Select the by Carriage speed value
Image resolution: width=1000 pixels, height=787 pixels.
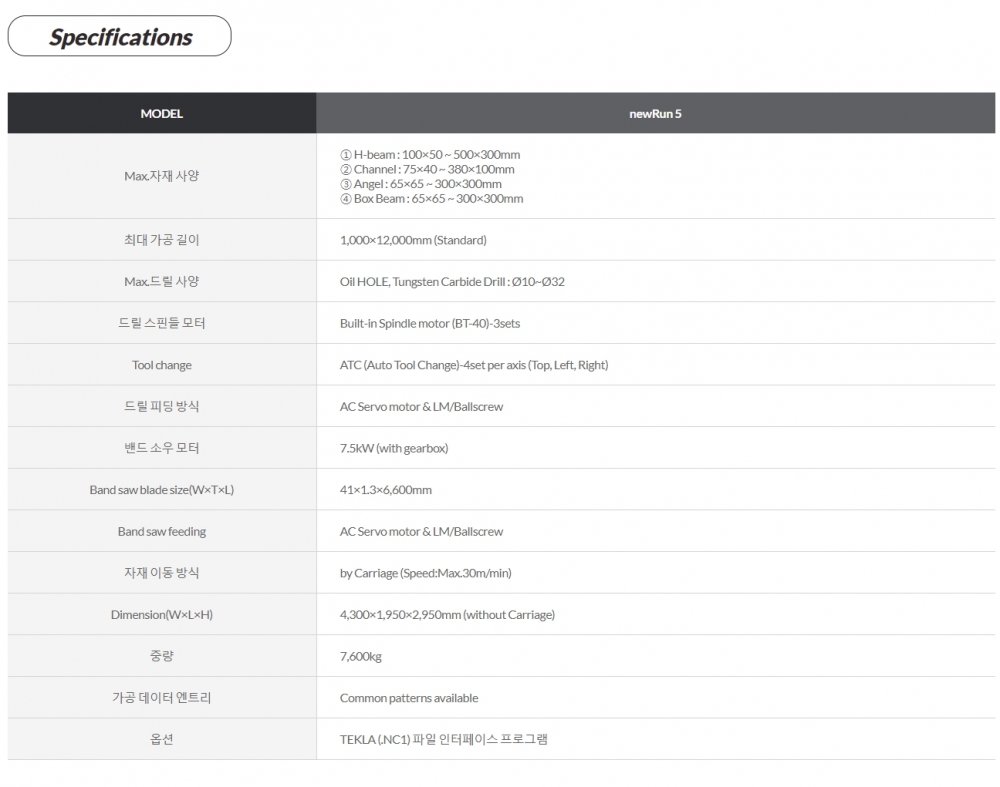[x=426, y=573]
